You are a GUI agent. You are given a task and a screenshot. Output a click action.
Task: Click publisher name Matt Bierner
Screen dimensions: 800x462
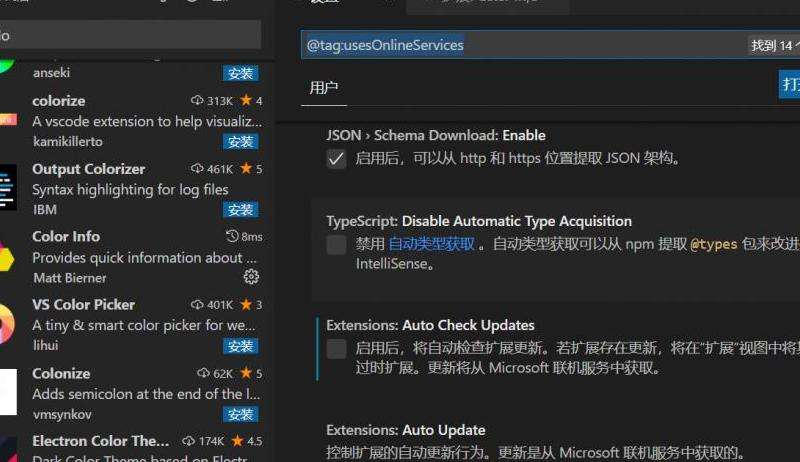coord(70,278)
